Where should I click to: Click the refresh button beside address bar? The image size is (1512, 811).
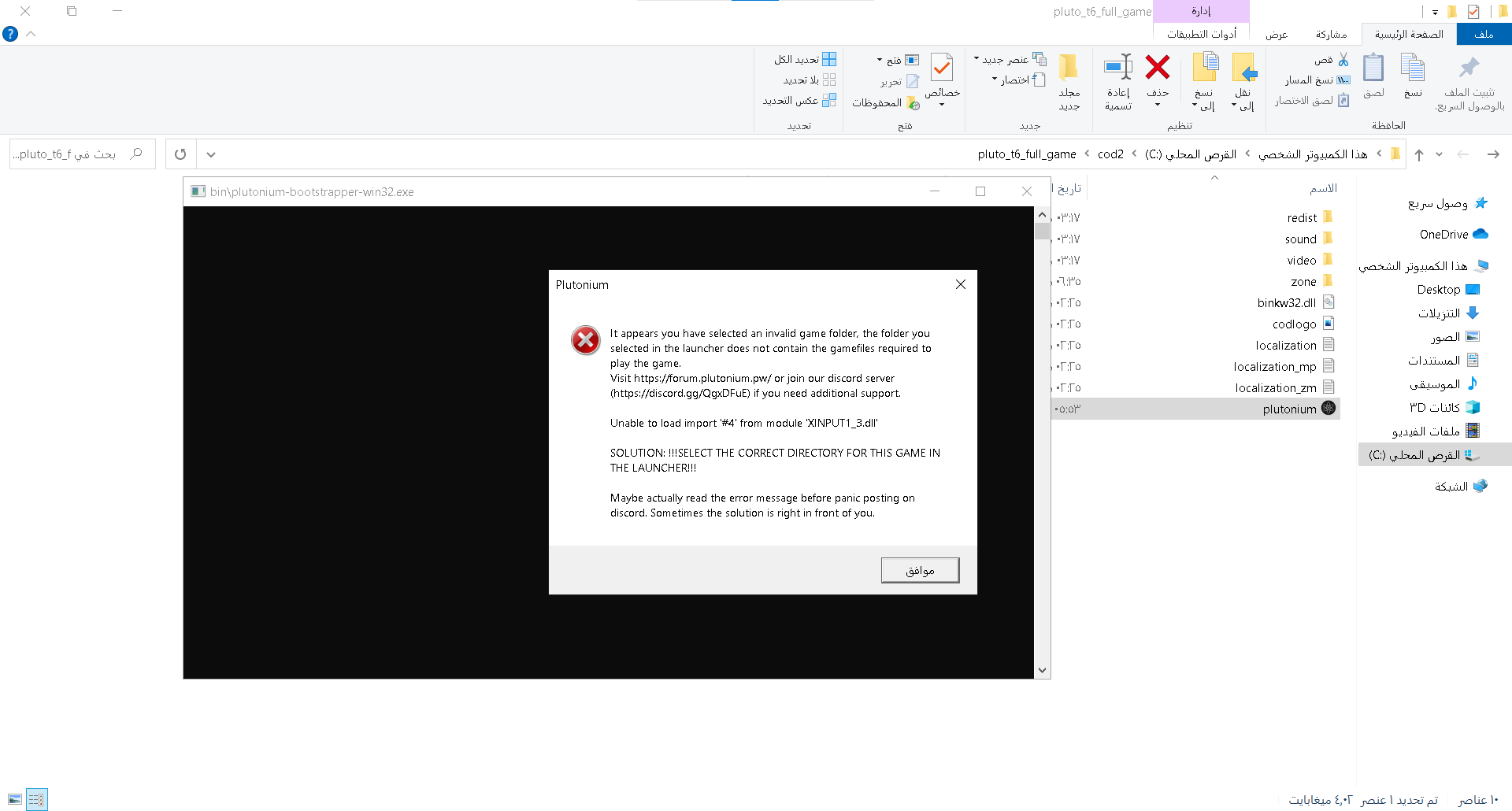tap(180, 154)
